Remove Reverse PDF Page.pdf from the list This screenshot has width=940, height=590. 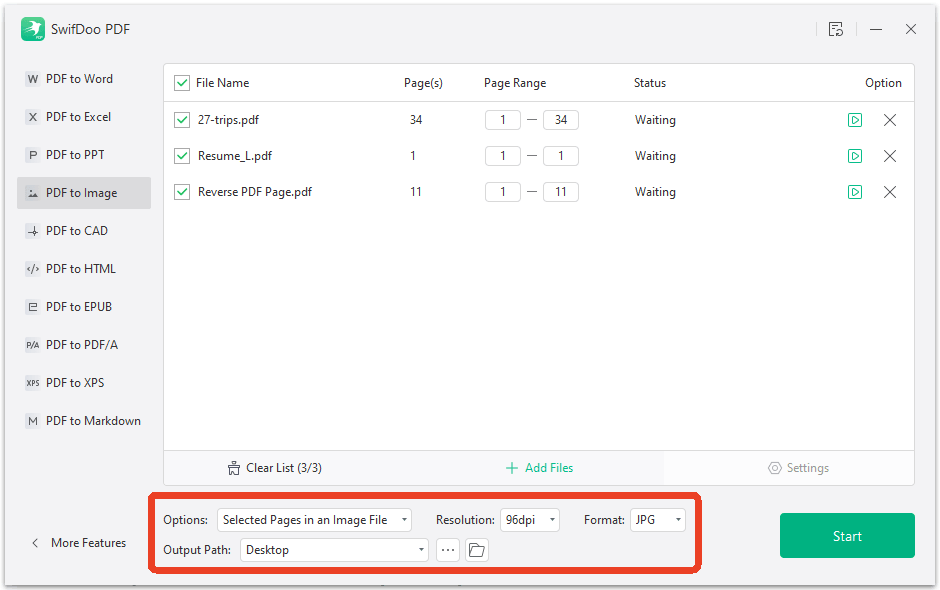[x=890, y=192]
